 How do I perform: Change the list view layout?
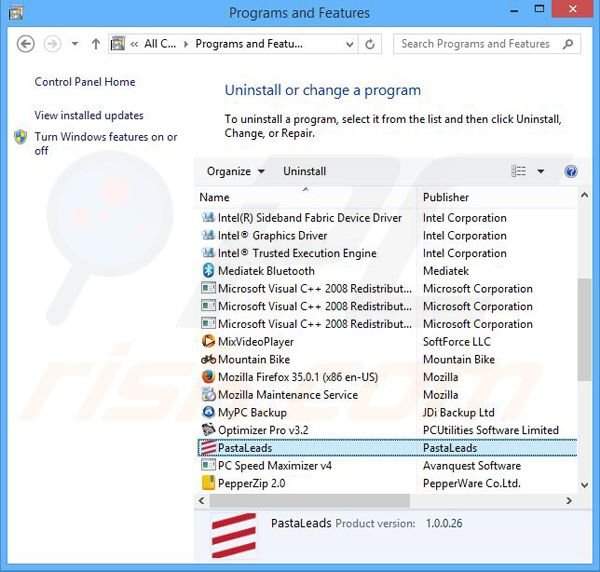pos(518,171)
